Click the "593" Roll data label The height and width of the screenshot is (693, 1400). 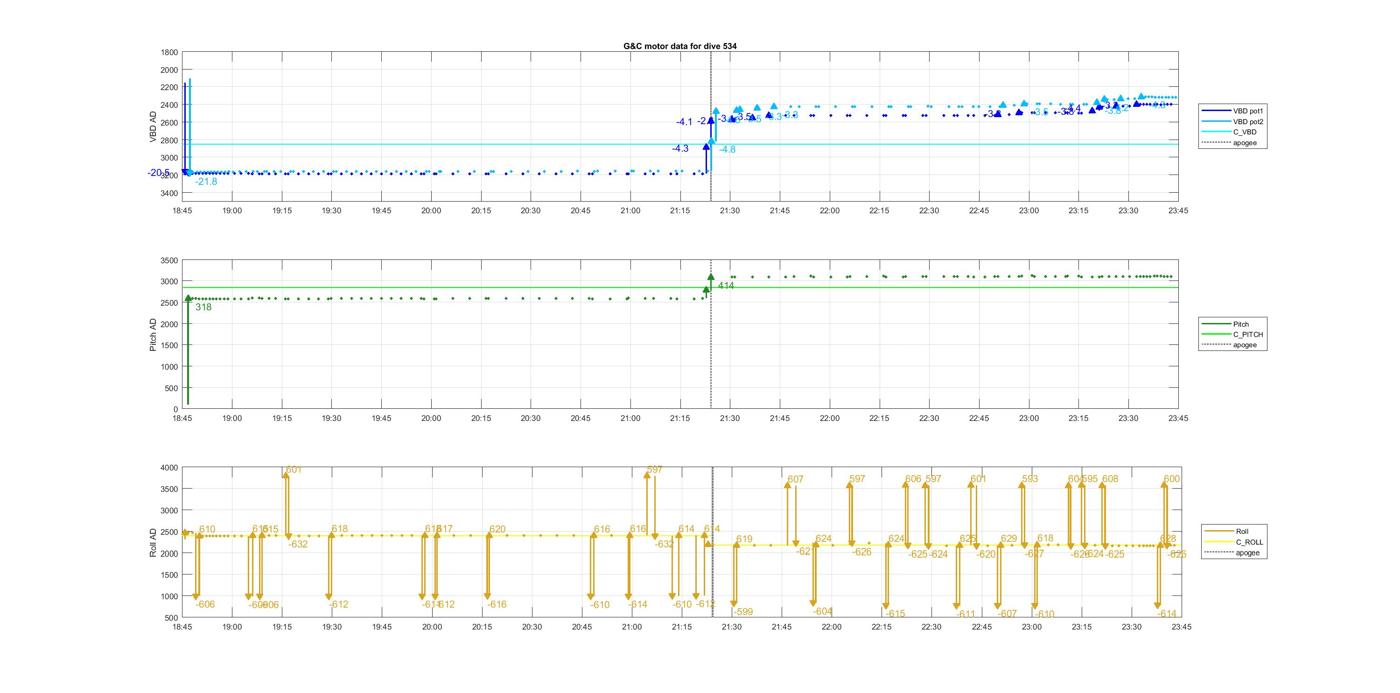coord(1030,479)
